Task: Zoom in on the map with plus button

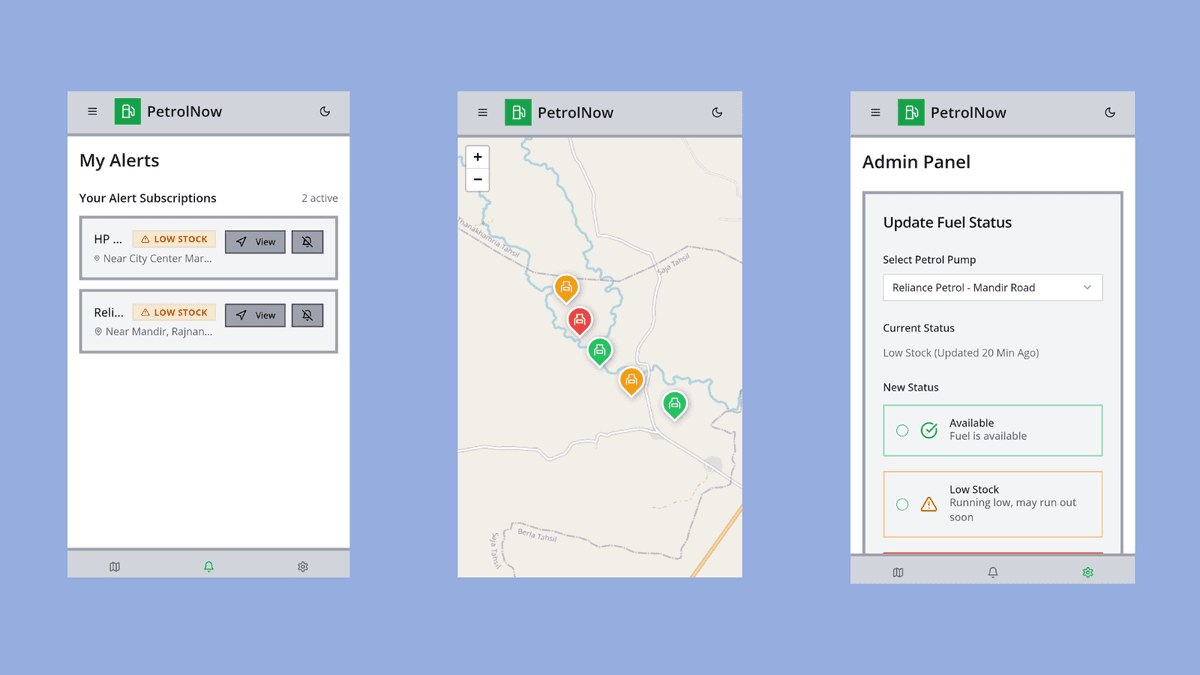Action: [x=477, y=157]
